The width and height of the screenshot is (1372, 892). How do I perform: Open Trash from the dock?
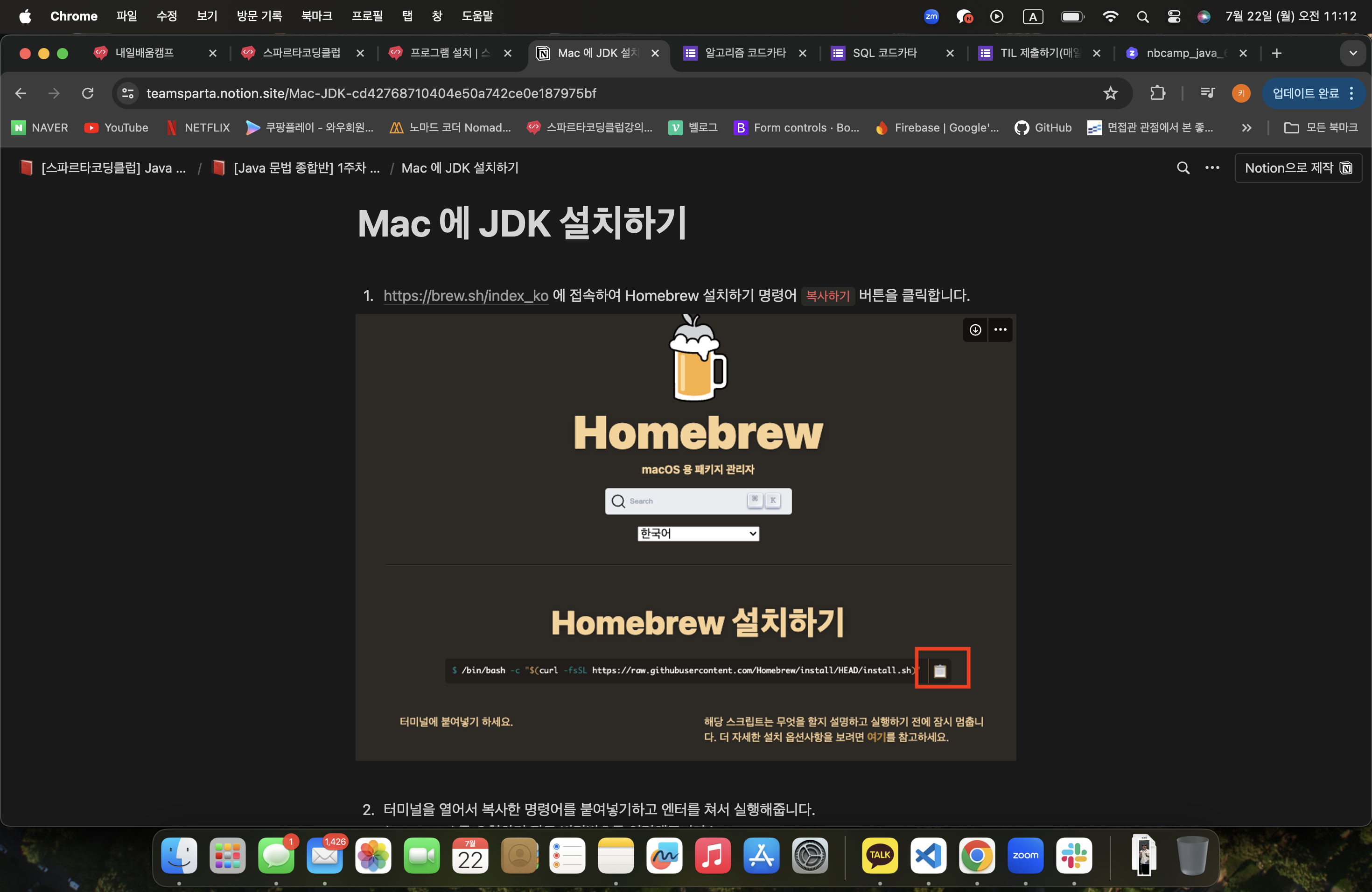tap(1192, 855)
